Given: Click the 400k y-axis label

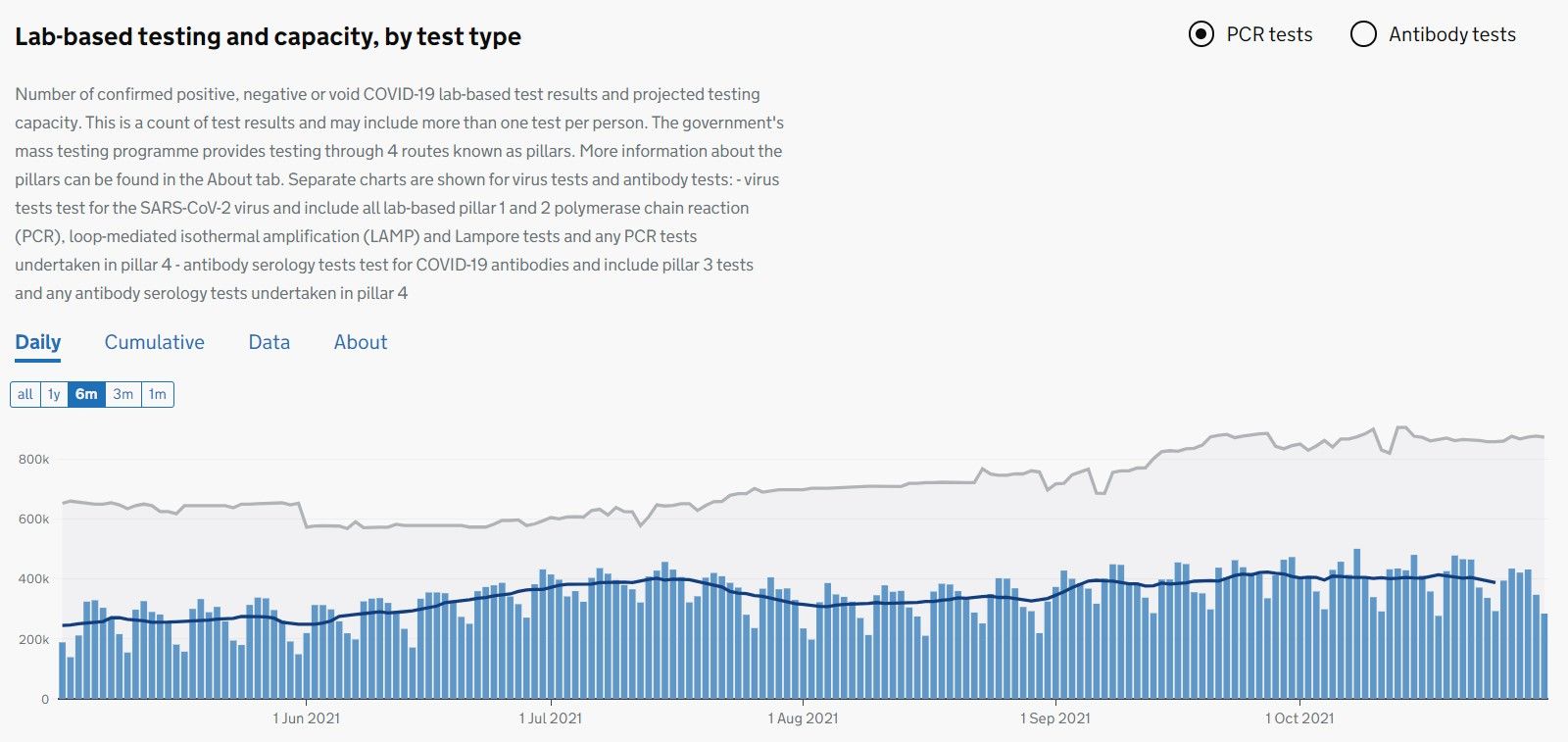Looking at the screenshot, I should click(x=33, y=579).
